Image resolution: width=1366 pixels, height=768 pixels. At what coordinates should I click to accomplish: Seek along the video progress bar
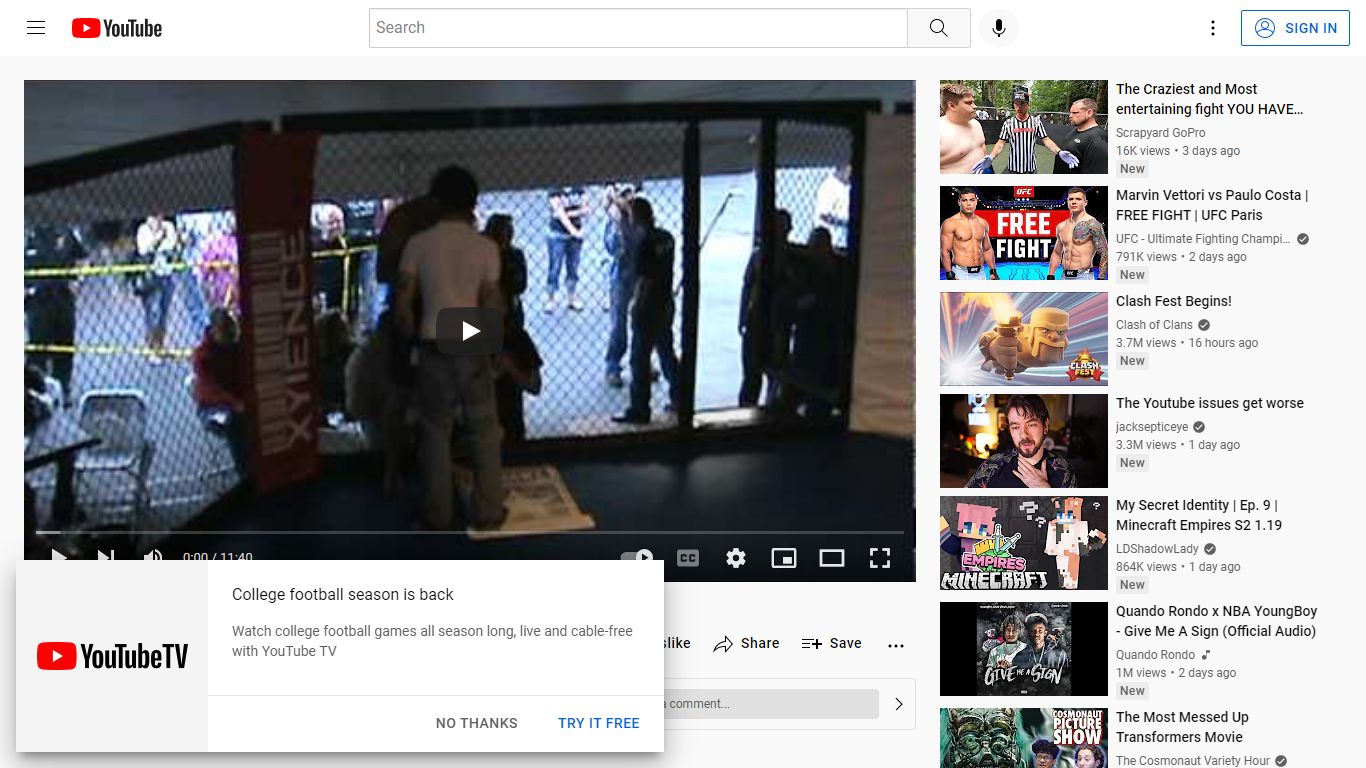point(470,532)
